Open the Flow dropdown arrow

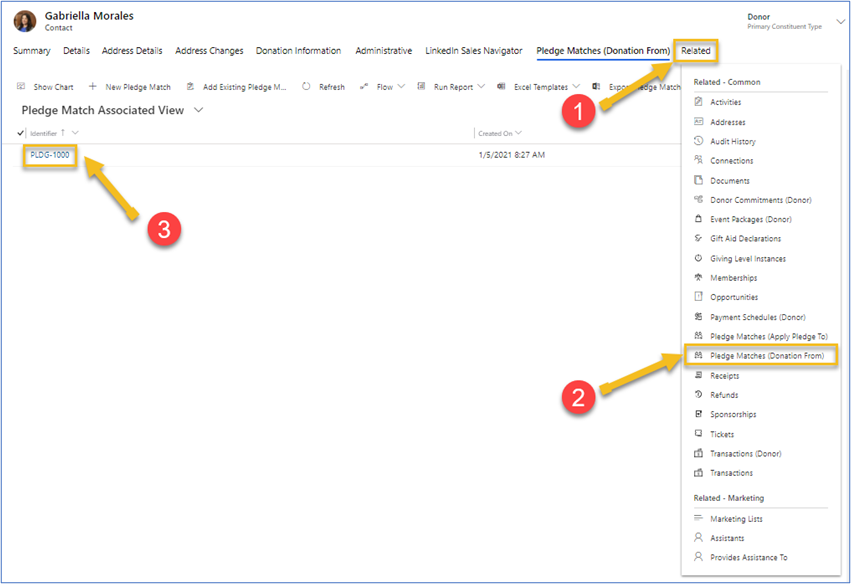401,86
